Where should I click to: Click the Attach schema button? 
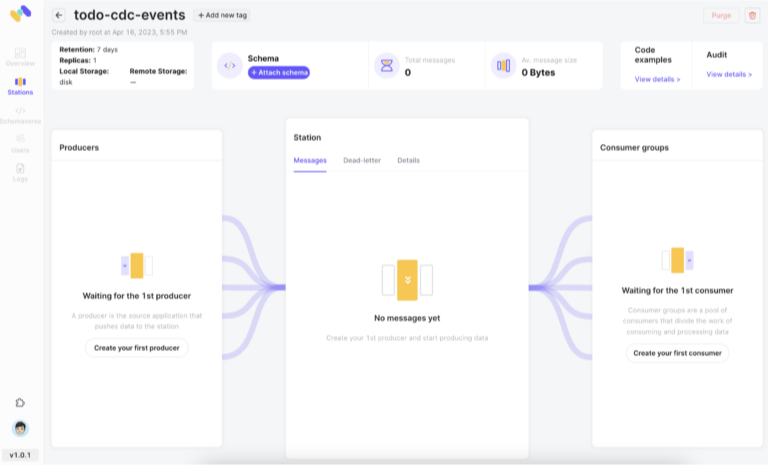coord(279,73)
